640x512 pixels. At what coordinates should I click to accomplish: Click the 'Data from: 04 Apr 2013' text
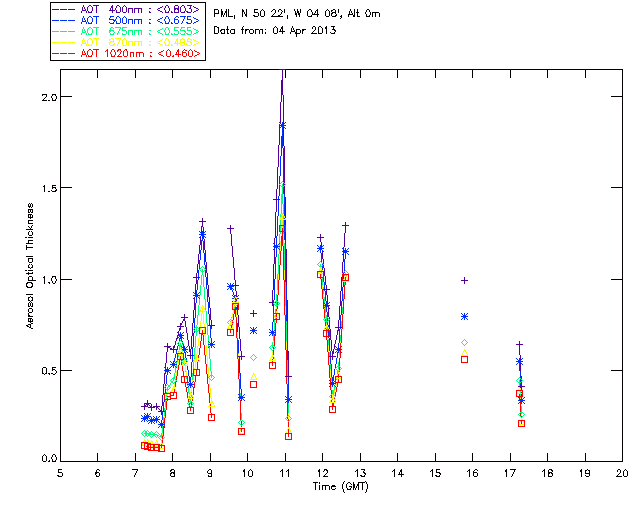(275, 31)
